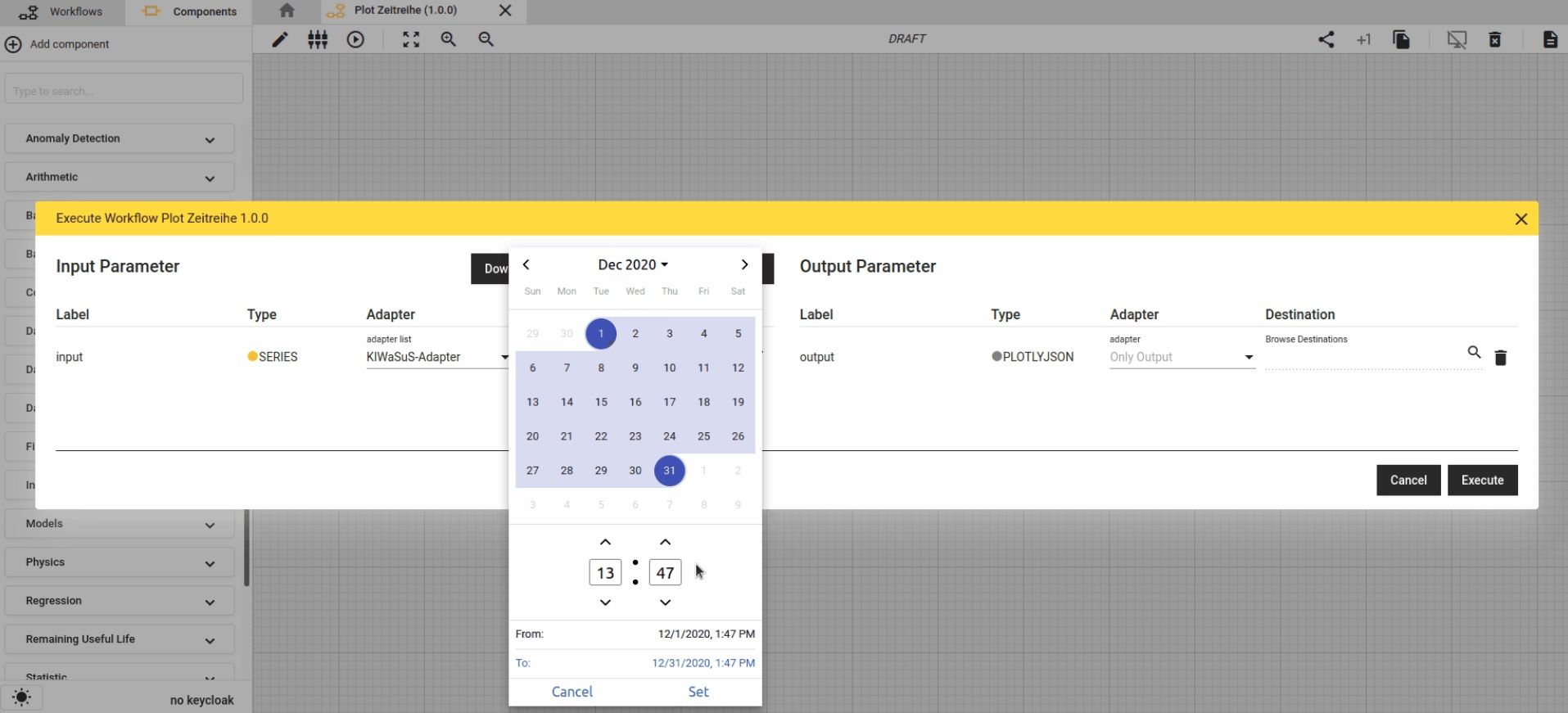Screen dimensions: 1568x713
Task: Click the delete trash icon in toolbar
Action: (1495, 39)
